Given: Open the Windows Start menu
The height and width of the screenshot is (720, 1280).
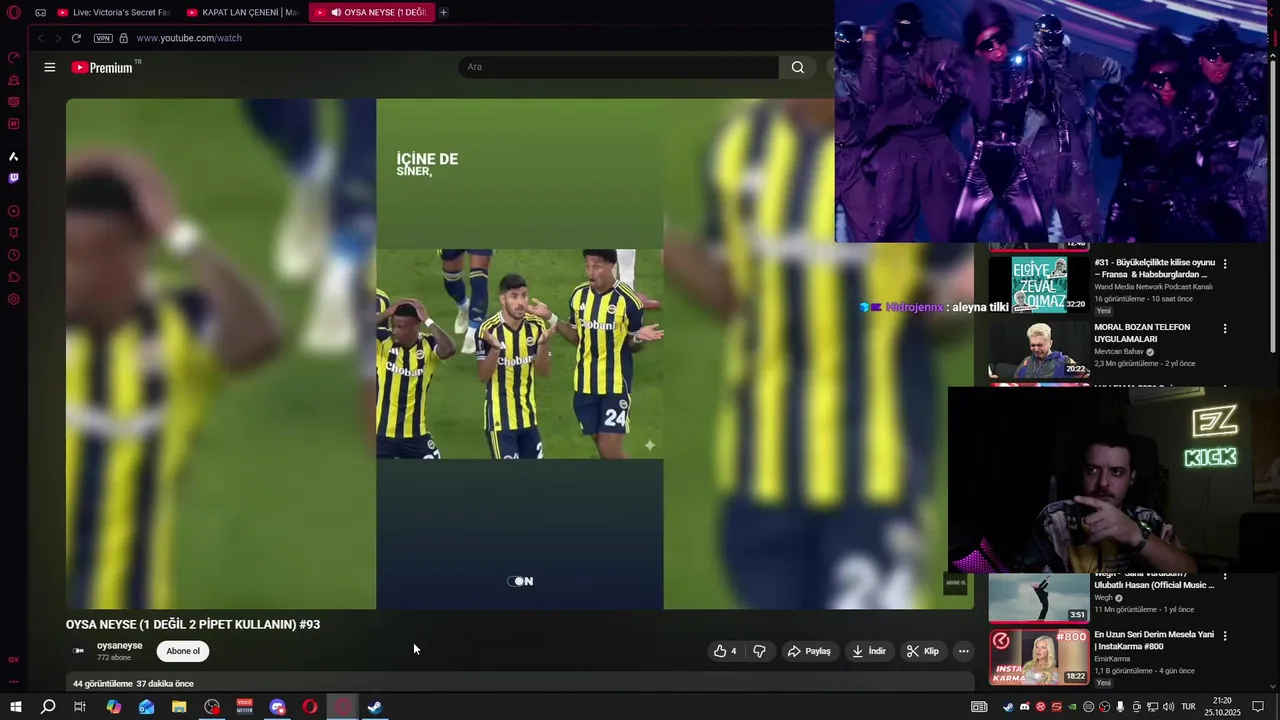Looking at the screenshot, I should [16, 707].
